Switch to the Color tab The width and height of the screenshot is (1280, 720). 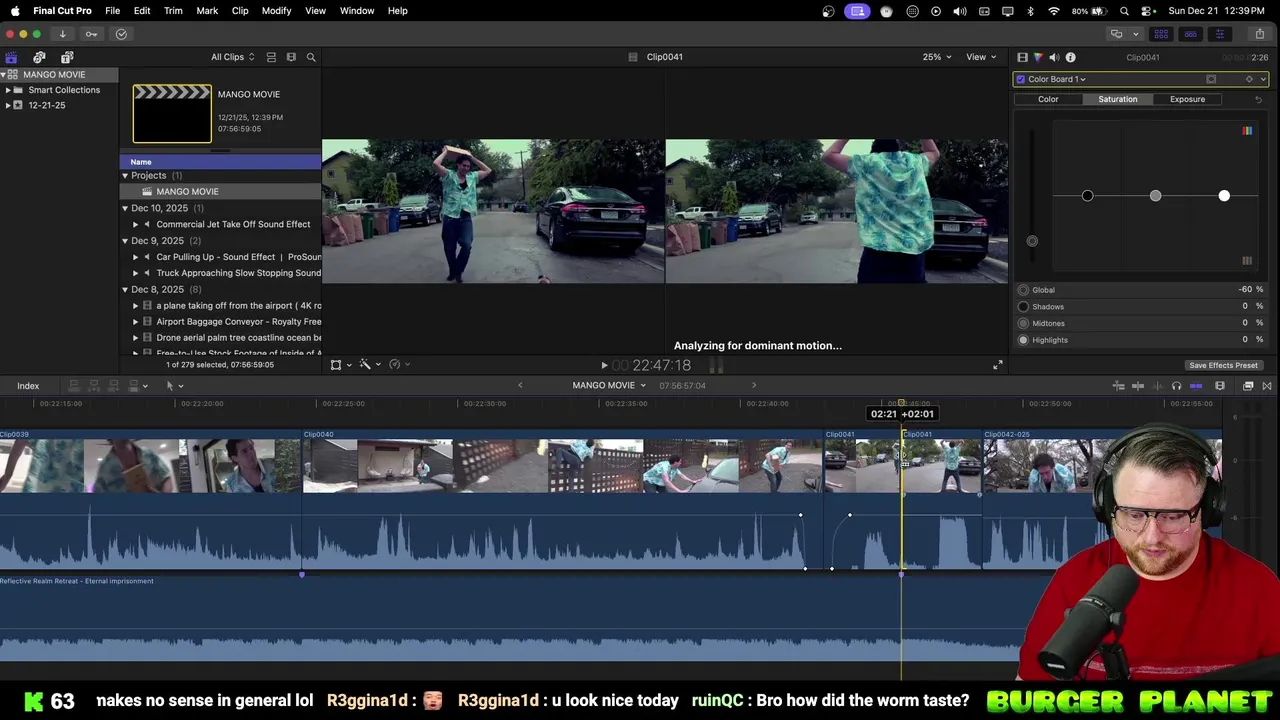pos(1048,99)
